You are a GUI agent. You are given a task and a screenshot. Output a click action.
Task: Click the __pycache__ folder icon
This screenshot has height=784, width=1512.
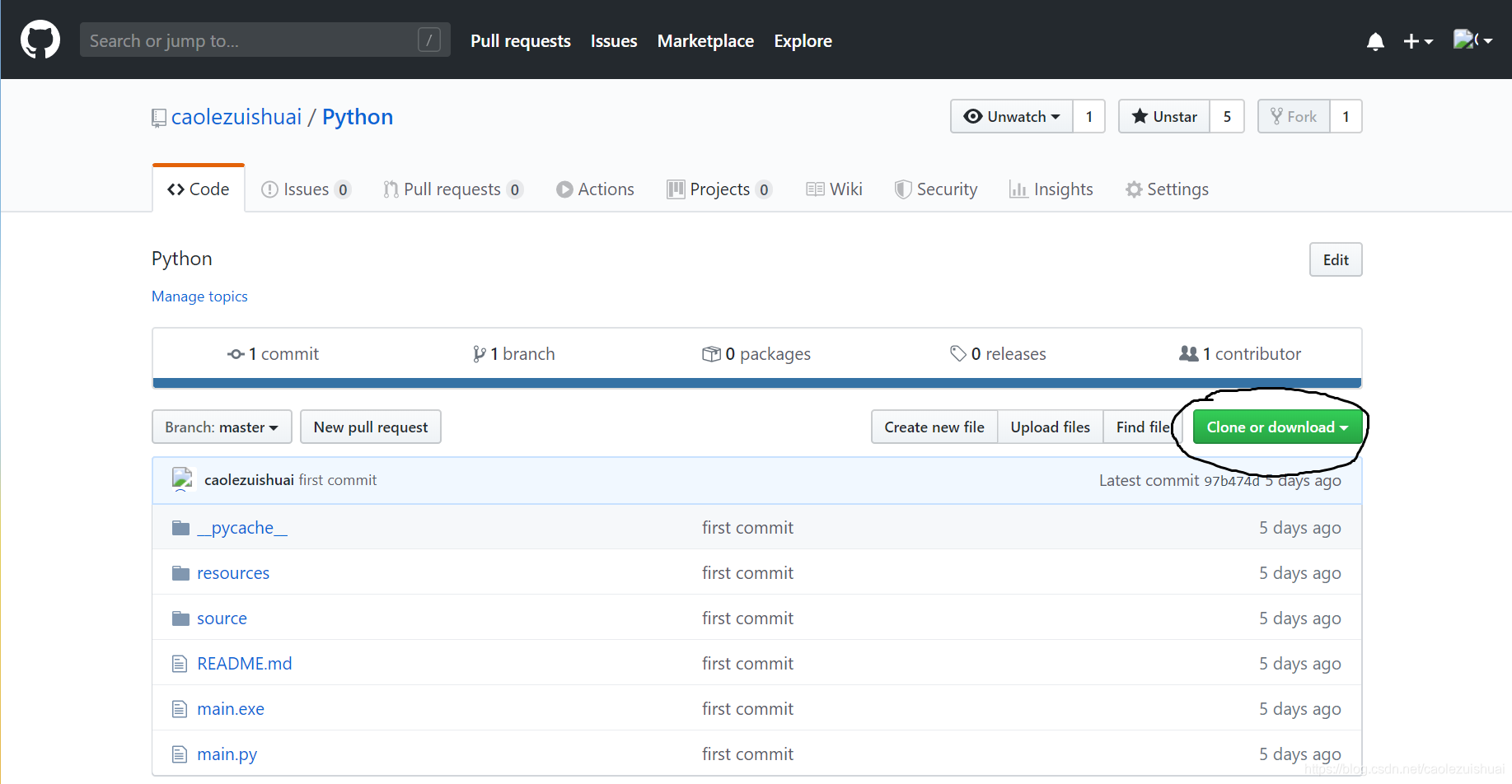point(180,528)
